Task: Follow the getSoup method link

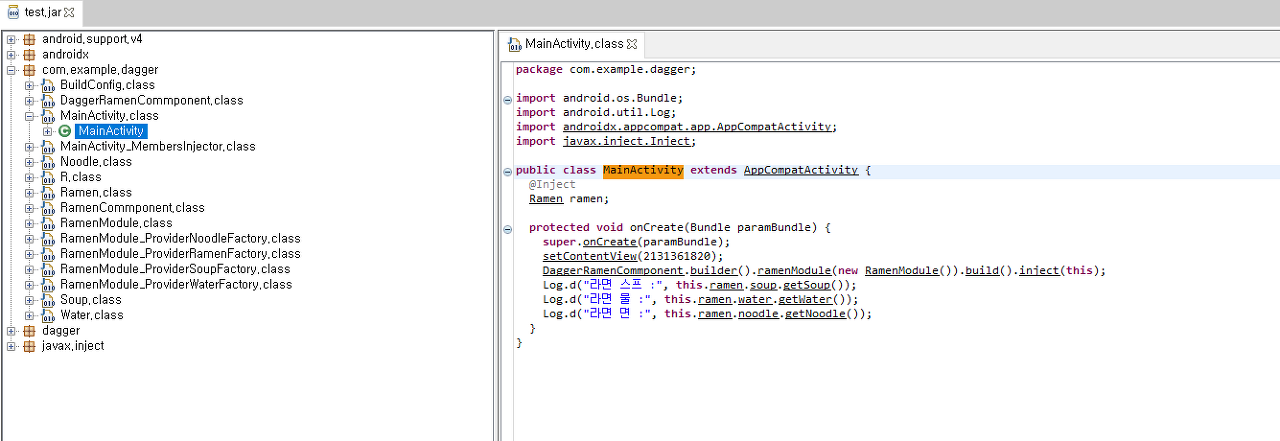Action: pos(809,285)
